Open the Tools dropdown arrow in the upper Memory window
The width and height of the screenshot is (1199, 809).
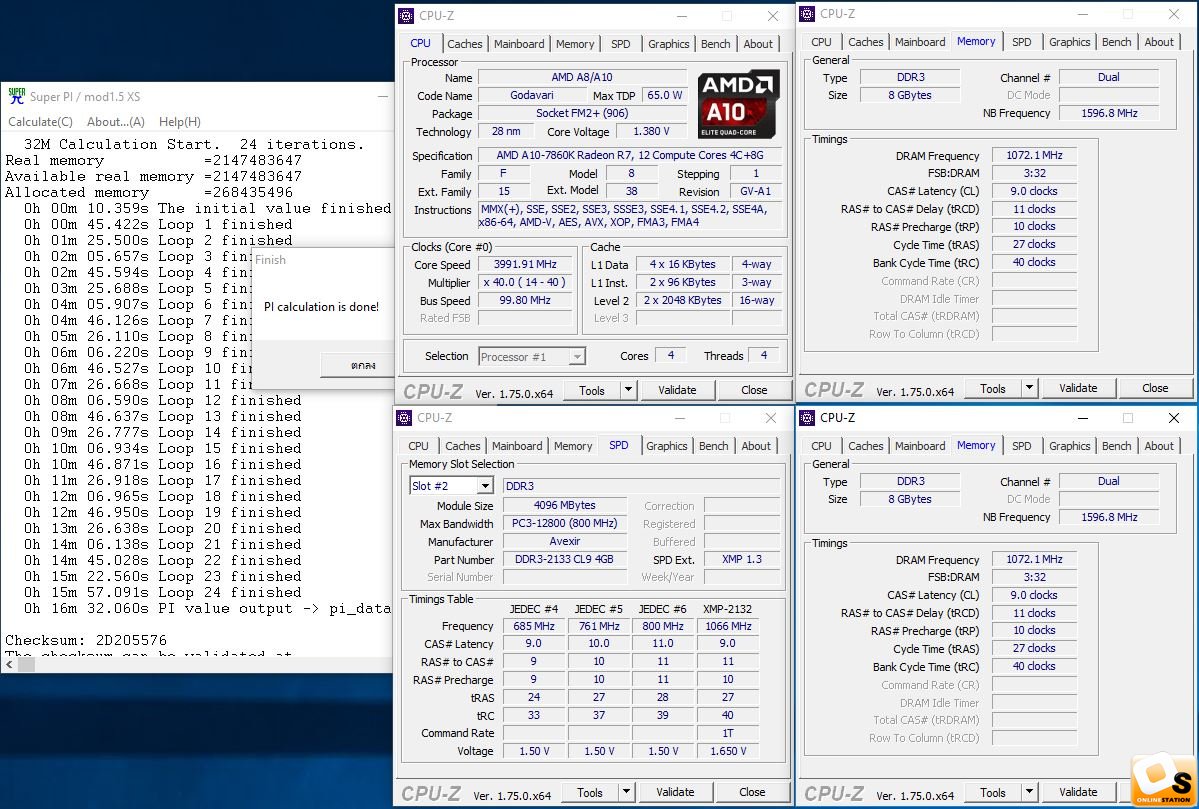(1029, 388)
